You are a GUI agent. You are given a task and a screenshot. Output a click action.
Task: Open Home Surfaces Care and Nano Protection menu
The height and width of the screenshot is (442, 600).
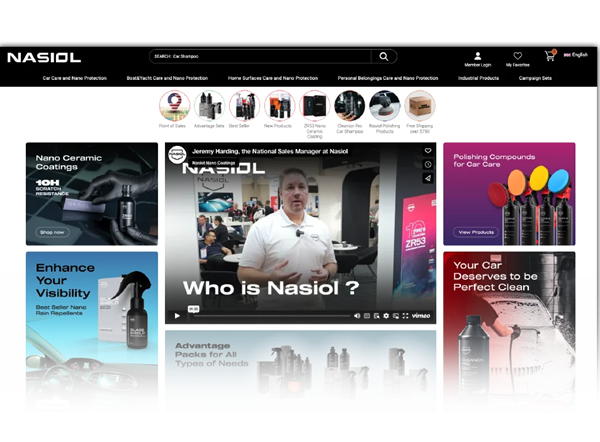coord(273,78)
